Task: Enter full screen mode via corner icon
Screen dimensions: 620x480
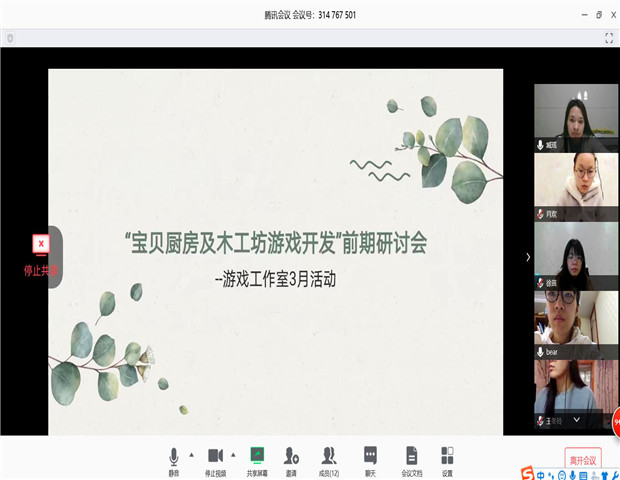Action: pos(608,38)
